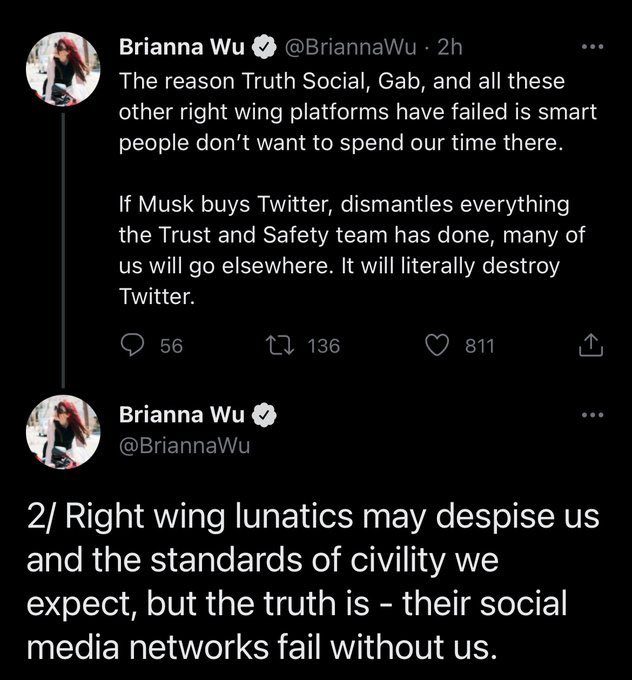Open more options on the top tweet

point(592,46)
